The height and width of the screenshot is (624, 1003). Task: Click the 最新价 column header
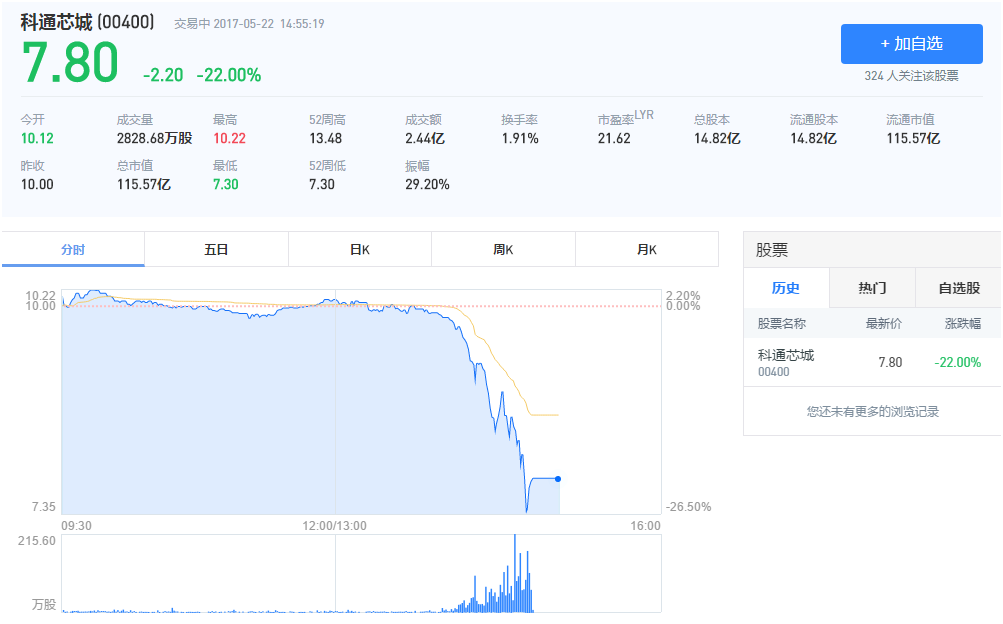(x=883, y=324)
